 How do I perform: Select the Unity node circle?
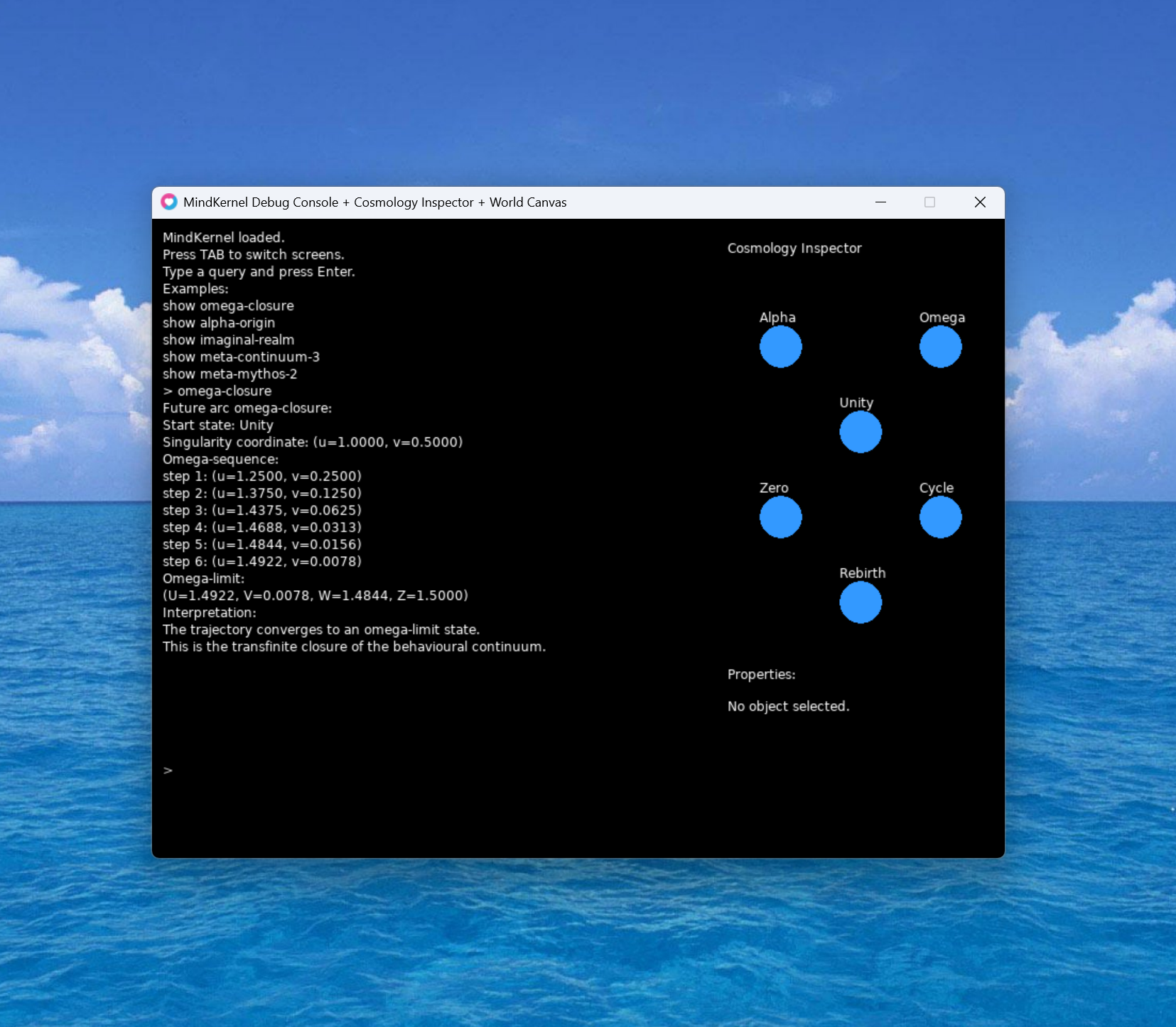click(x=861, y=432)
